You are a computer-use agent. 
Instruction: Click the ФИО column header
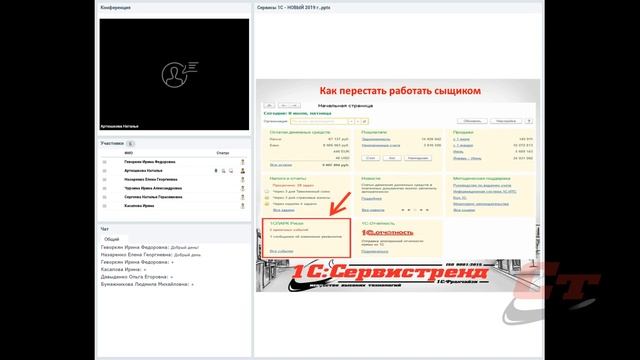click(129, 153)
